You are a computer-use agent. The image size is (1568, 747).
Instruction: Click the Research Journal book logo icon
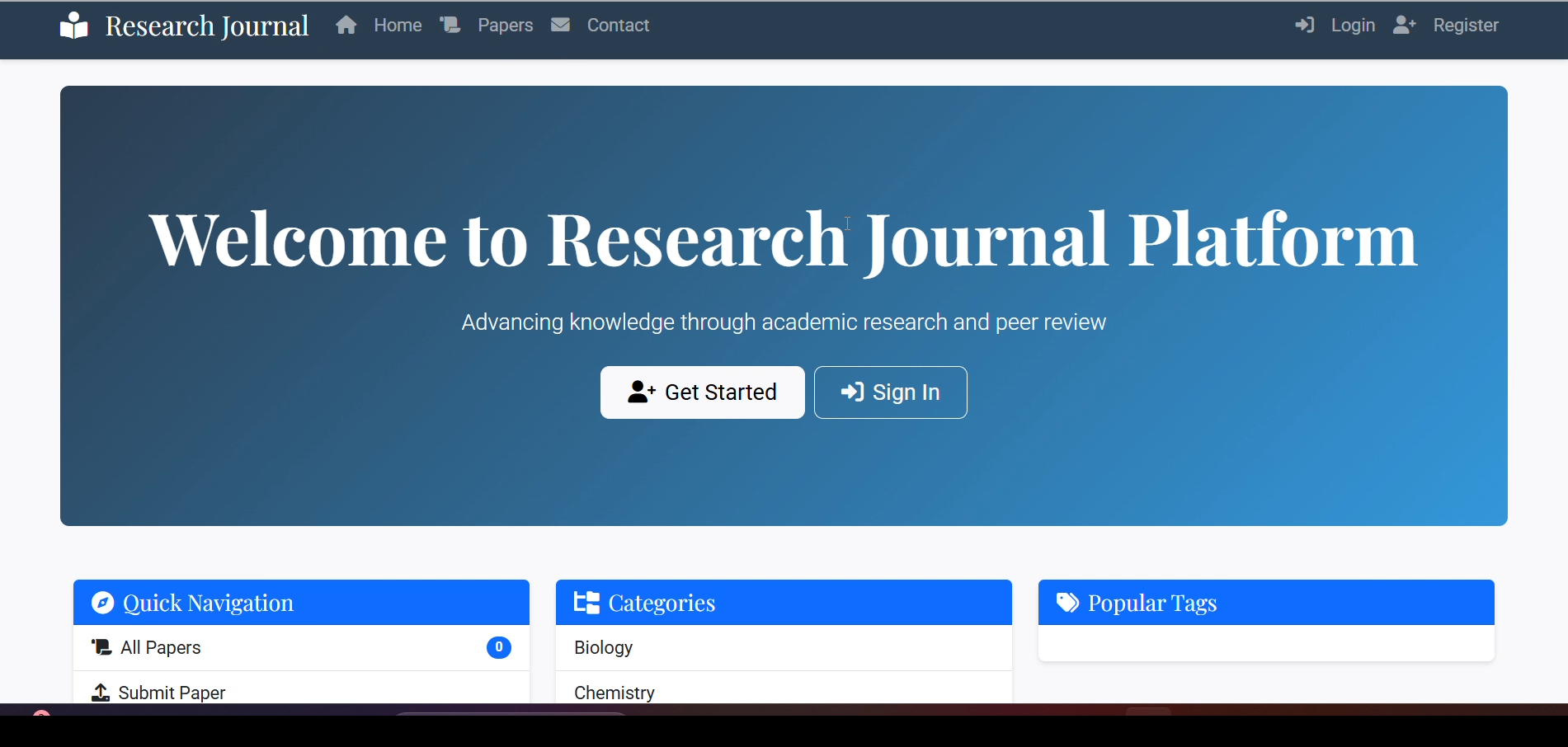(x=73, y=25)
